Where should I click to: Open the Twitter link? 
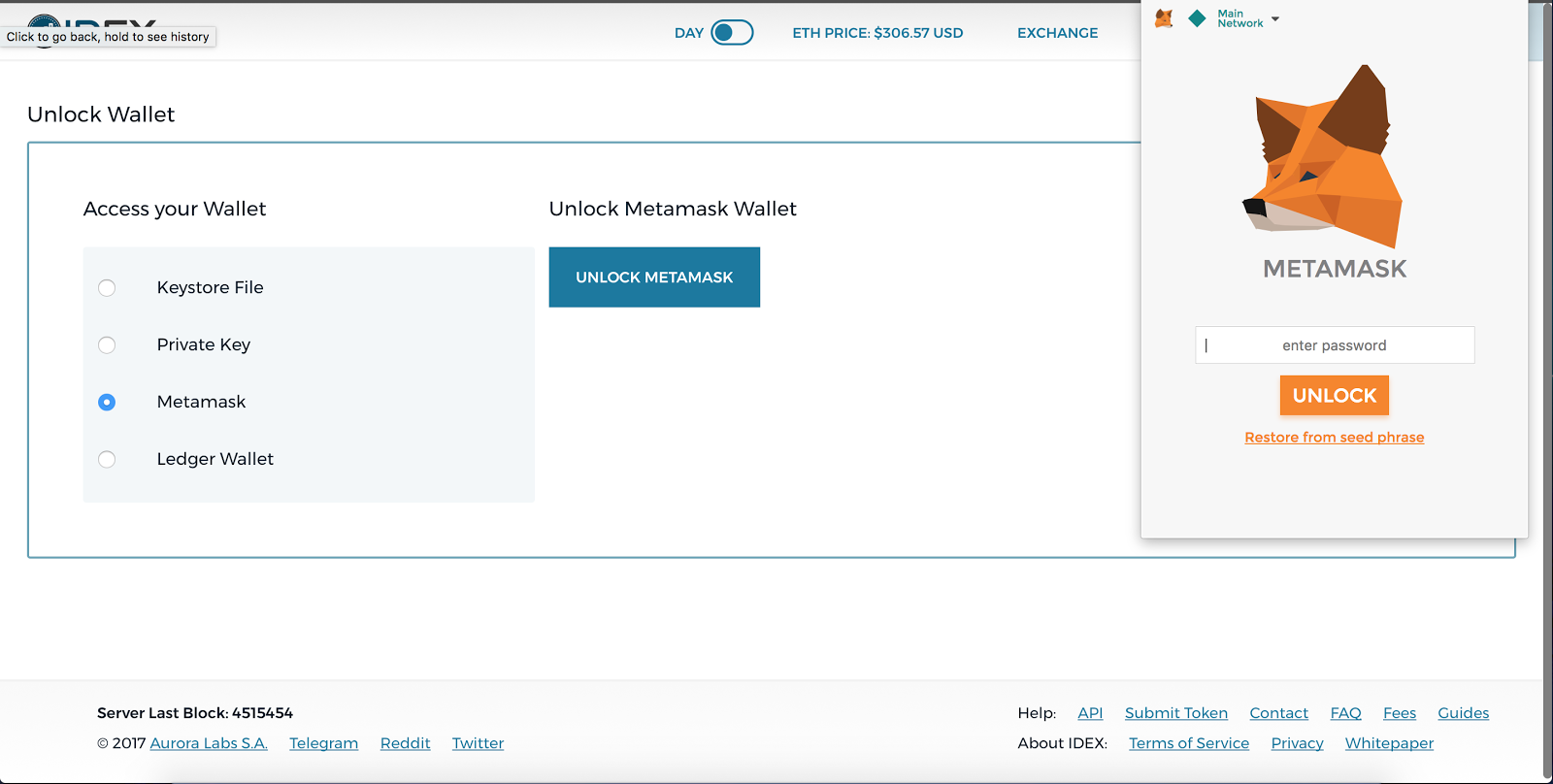coord(479,743)
